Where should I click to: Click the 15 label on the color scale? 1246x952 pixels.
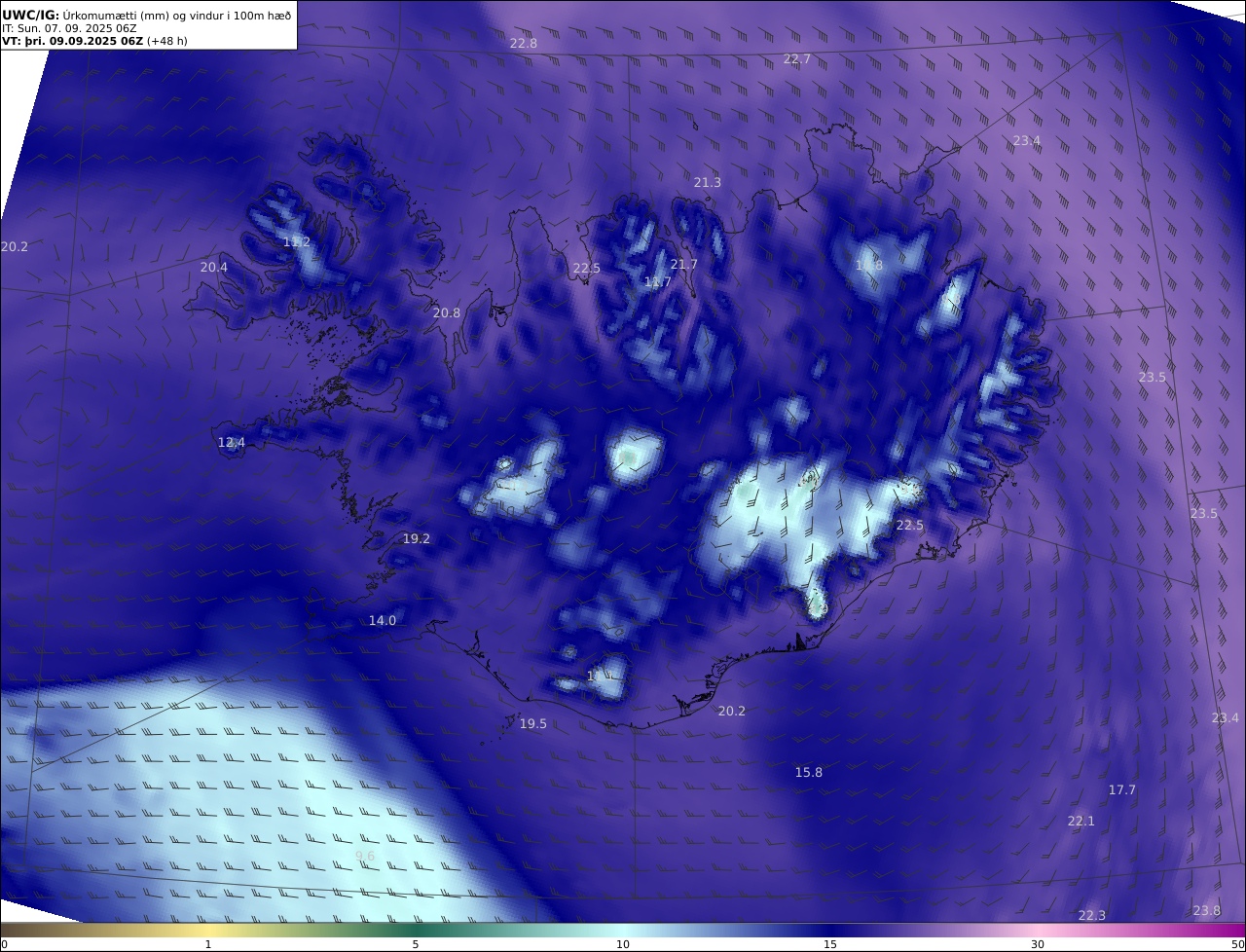pos(830,944)
